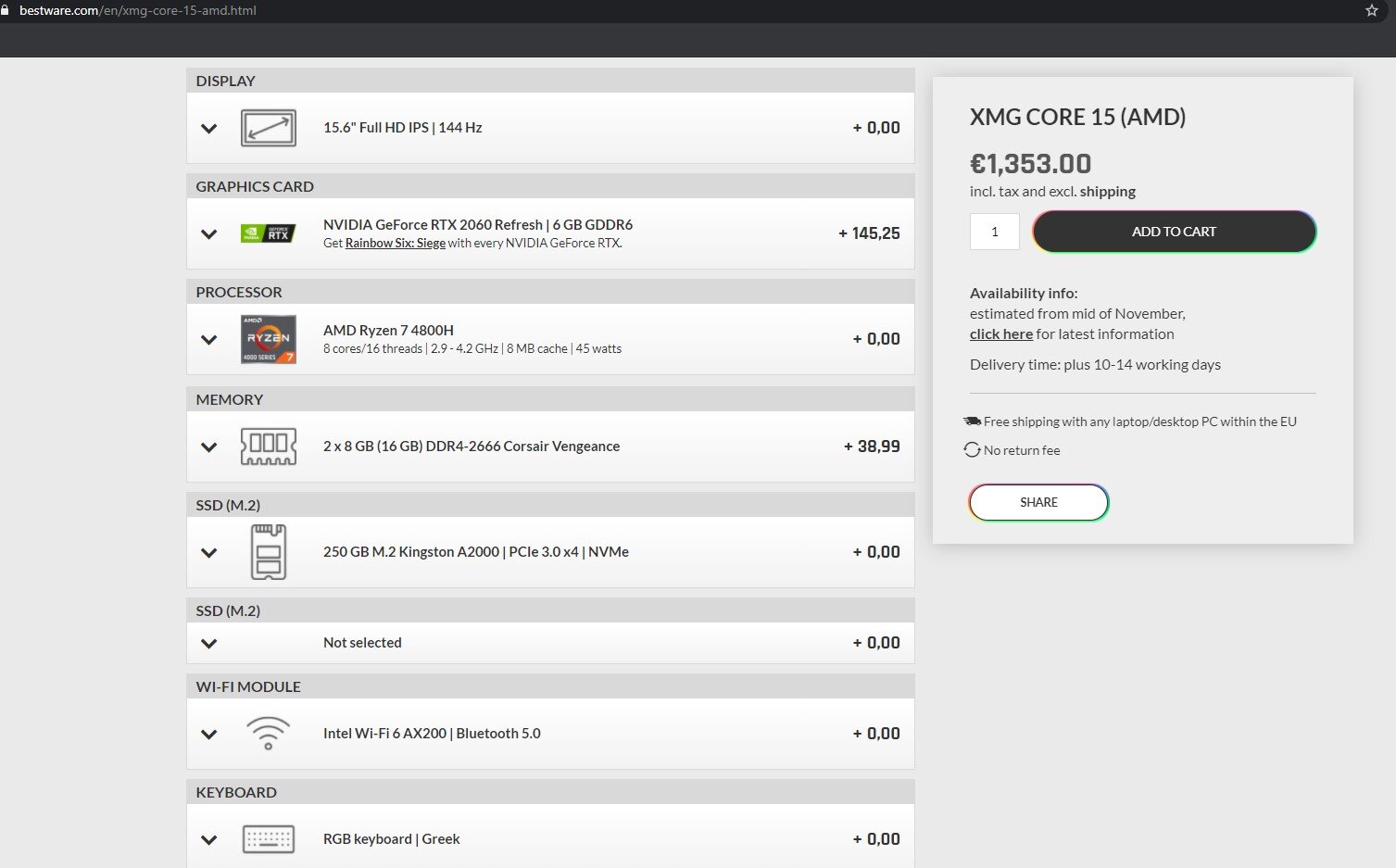Click the MEMORY section header

[550, 399]
